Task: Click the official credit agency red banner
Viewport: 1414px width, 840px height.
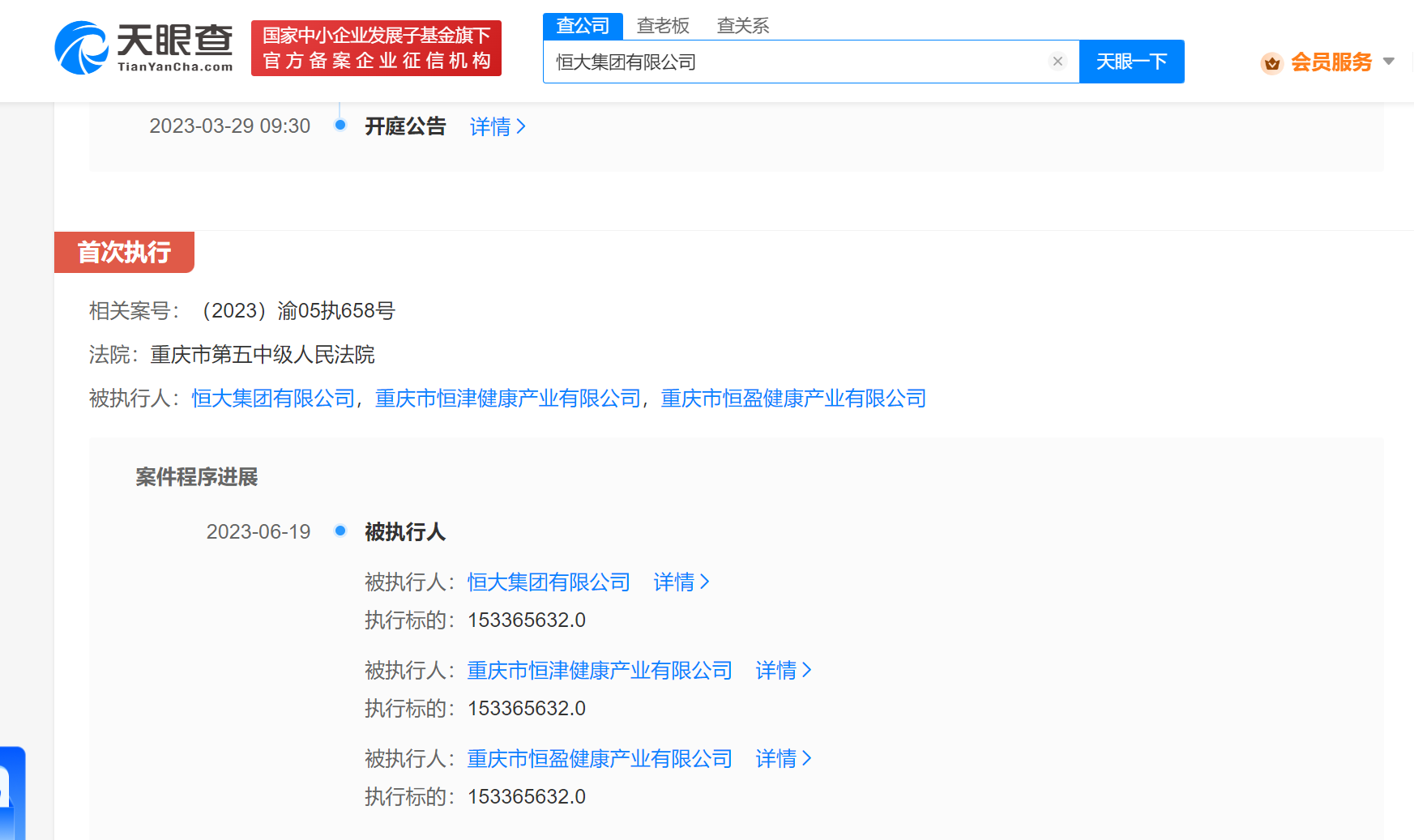Action: 376,49
